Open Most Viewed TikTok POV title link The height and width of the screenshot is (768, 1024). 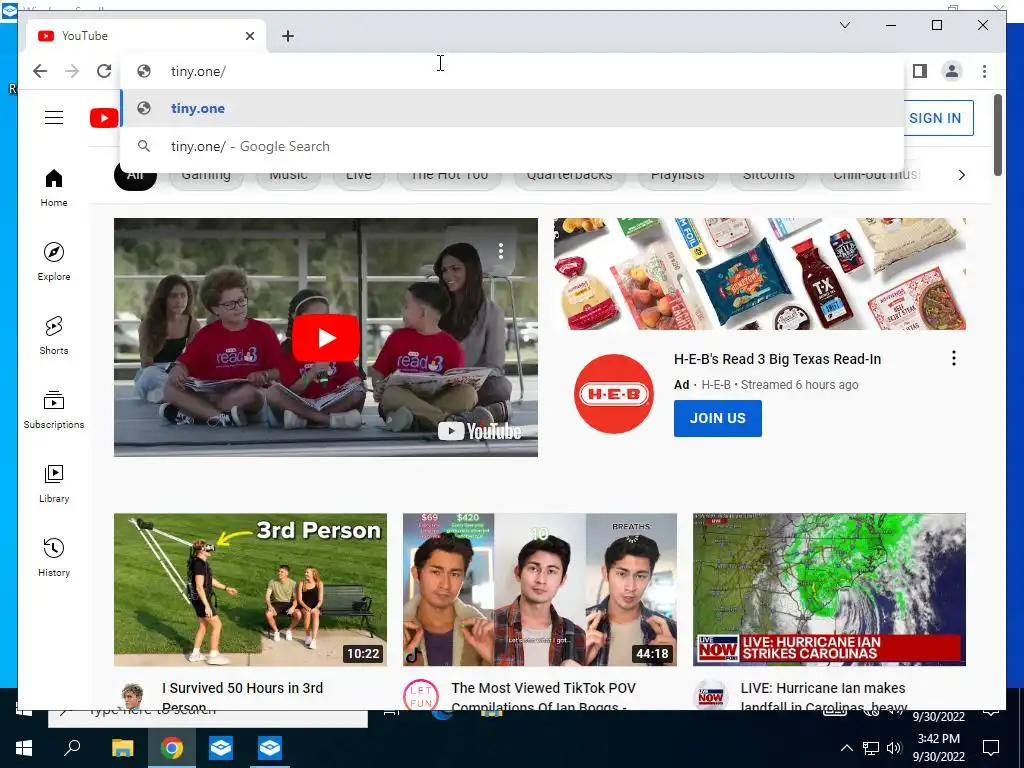pos(543,695)
